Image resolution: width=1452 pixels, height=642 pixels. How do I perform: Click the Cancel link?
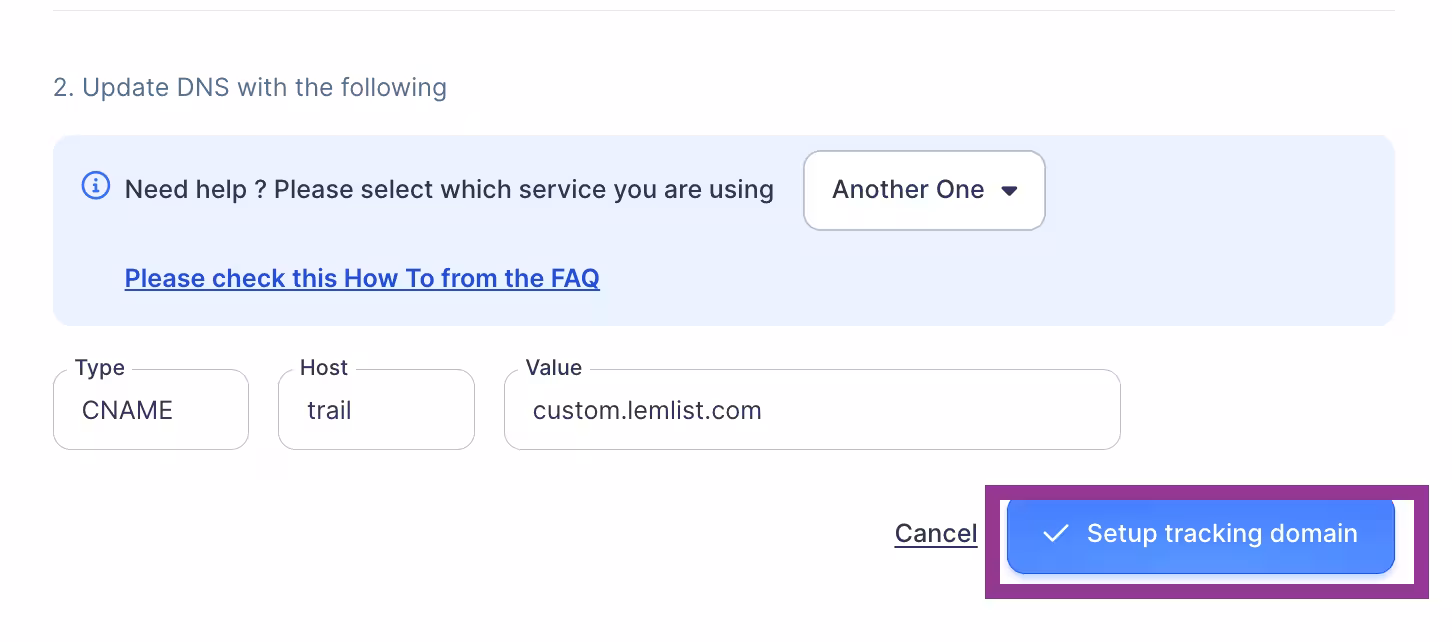coord(935,534)
